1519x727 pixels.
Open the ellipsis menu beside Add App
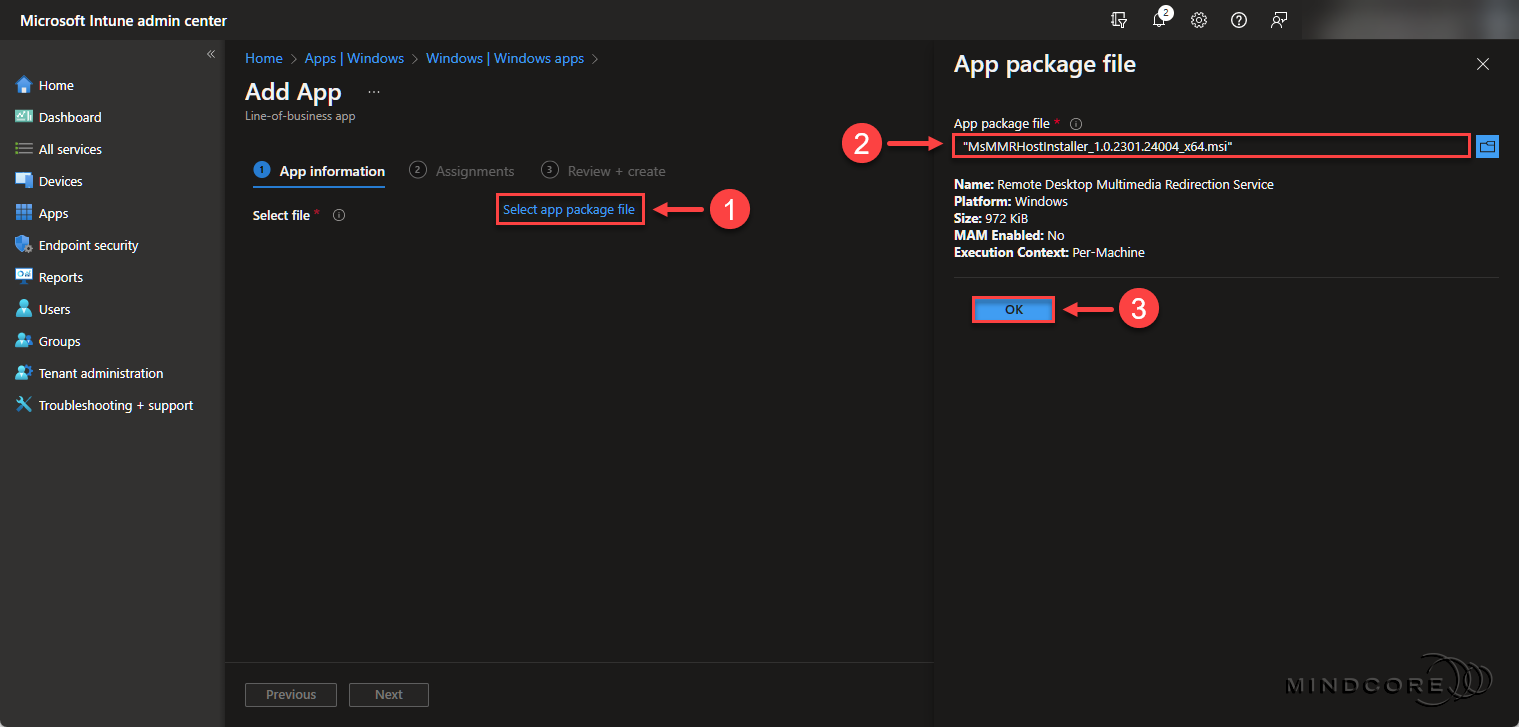pos(374,92)
